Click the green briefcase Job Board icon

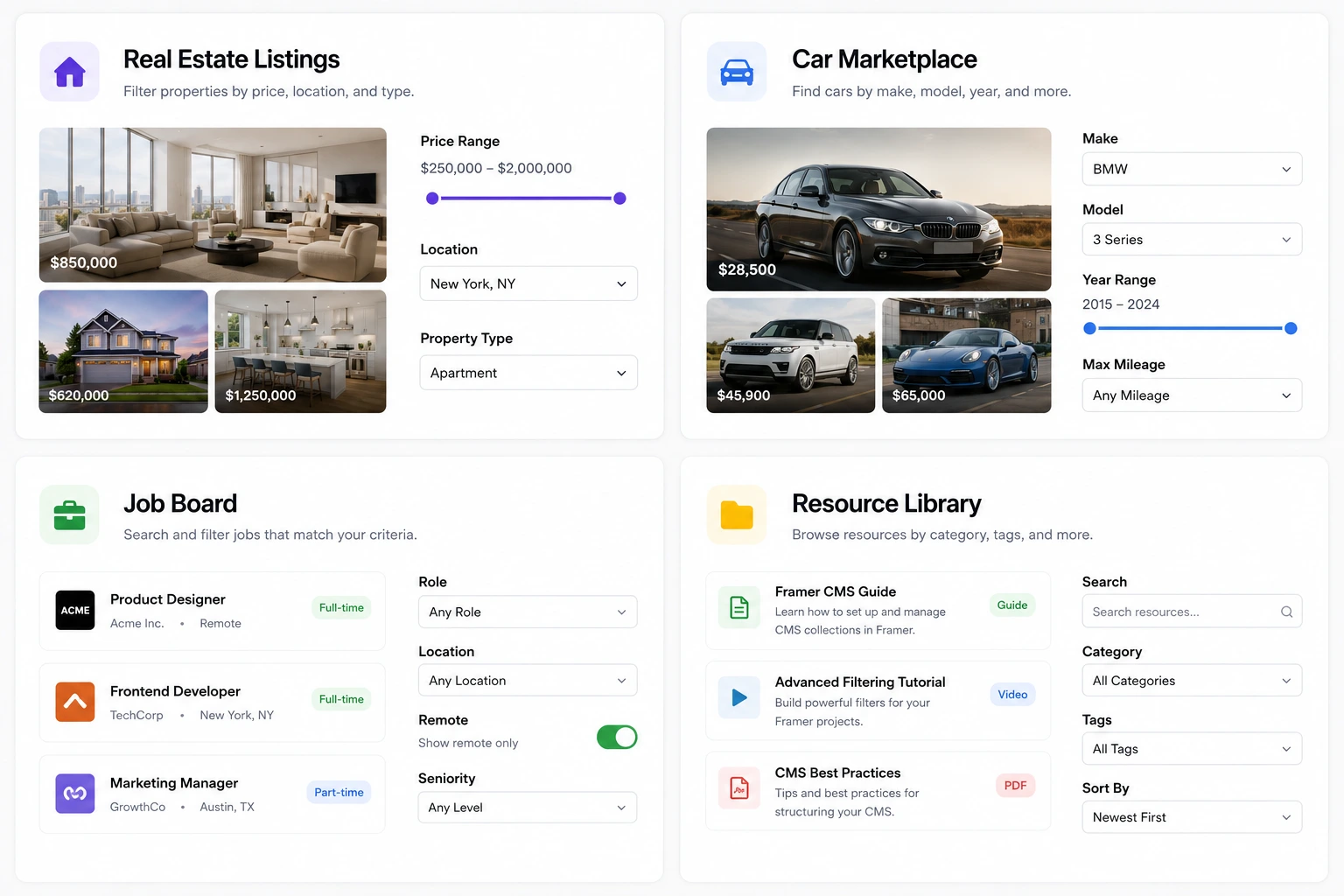70,515
